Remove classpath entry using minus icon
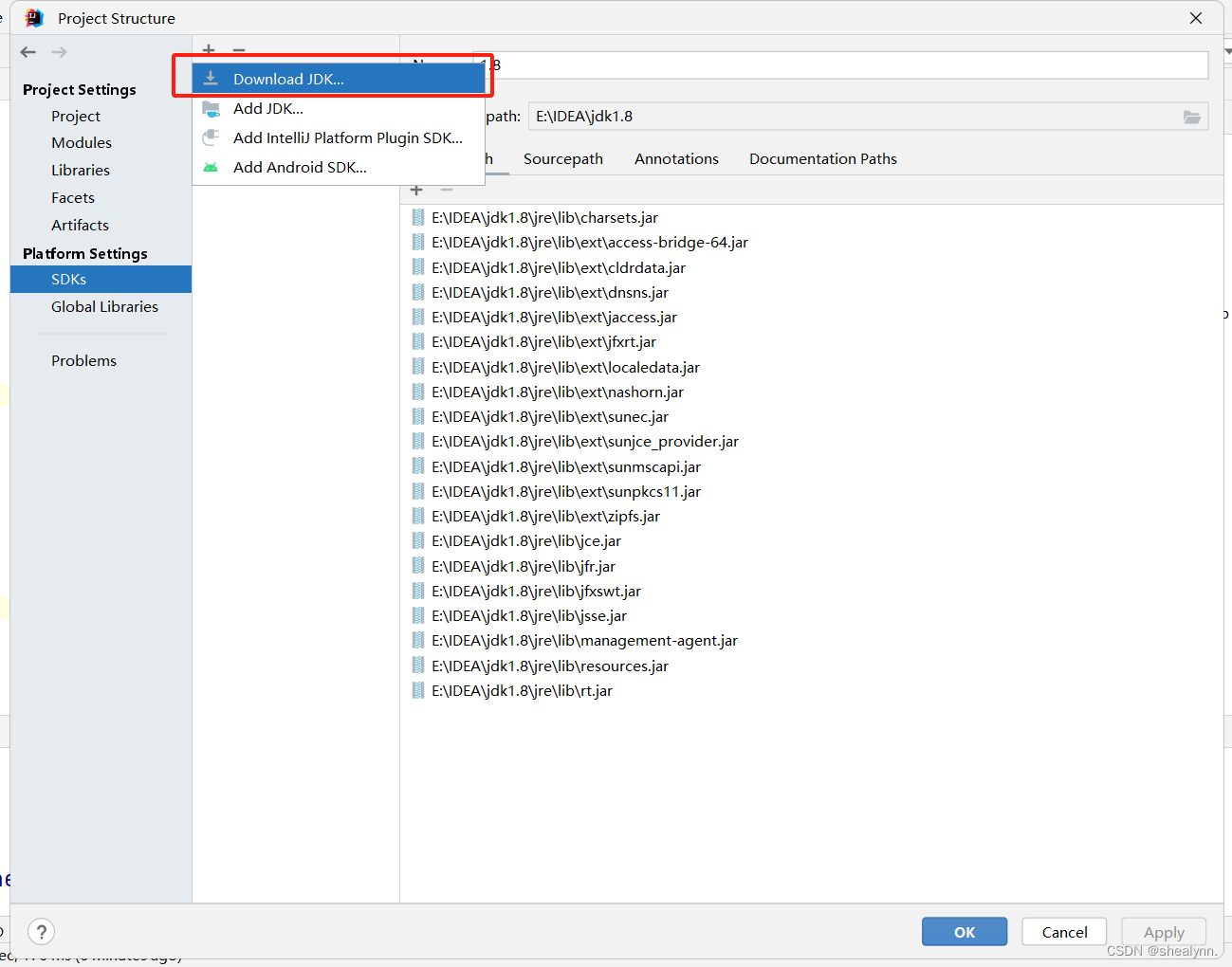Screen dimensions: 1232x967 [446, 190]
